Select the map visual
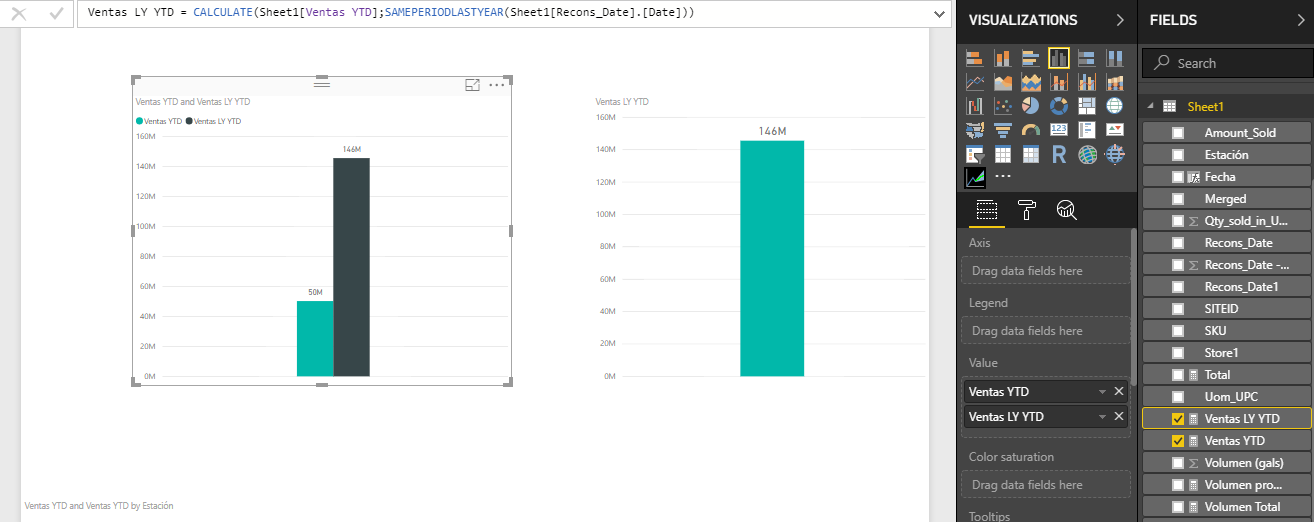 [x=1115, y=106]
